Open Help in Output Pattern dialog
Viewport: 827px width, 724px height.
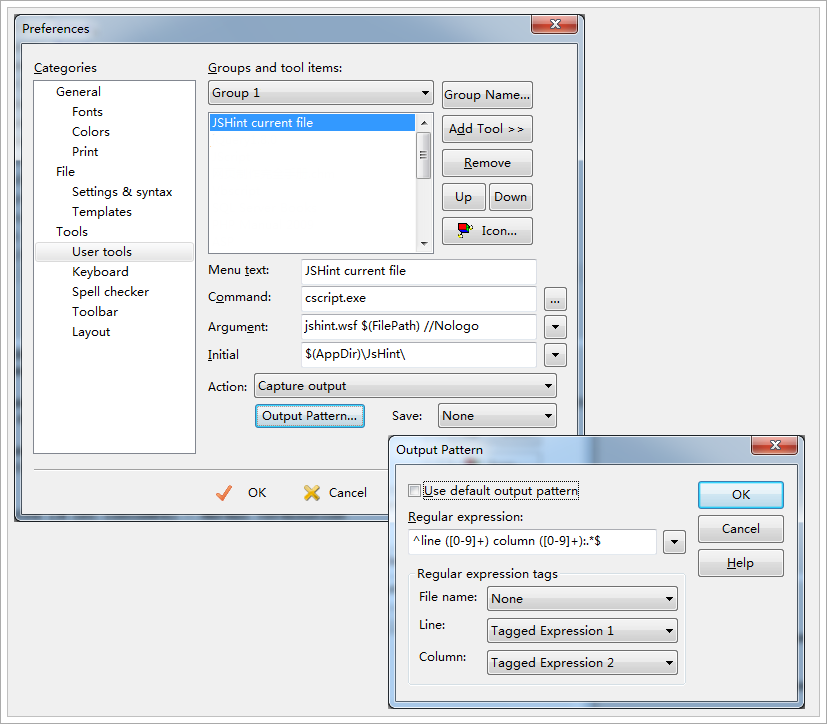coord(741,563)
